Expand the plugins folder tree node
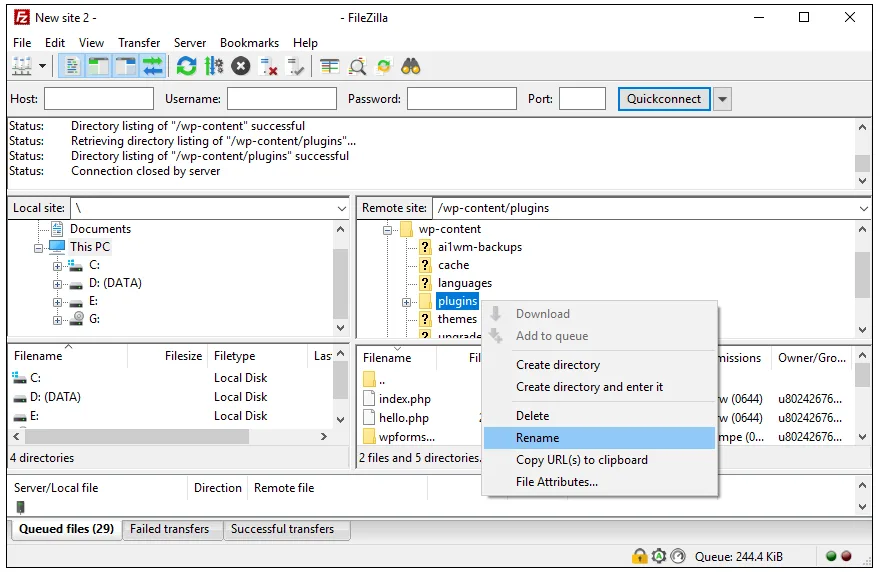The height and width of the screenshot is (572, 880). 406,302
